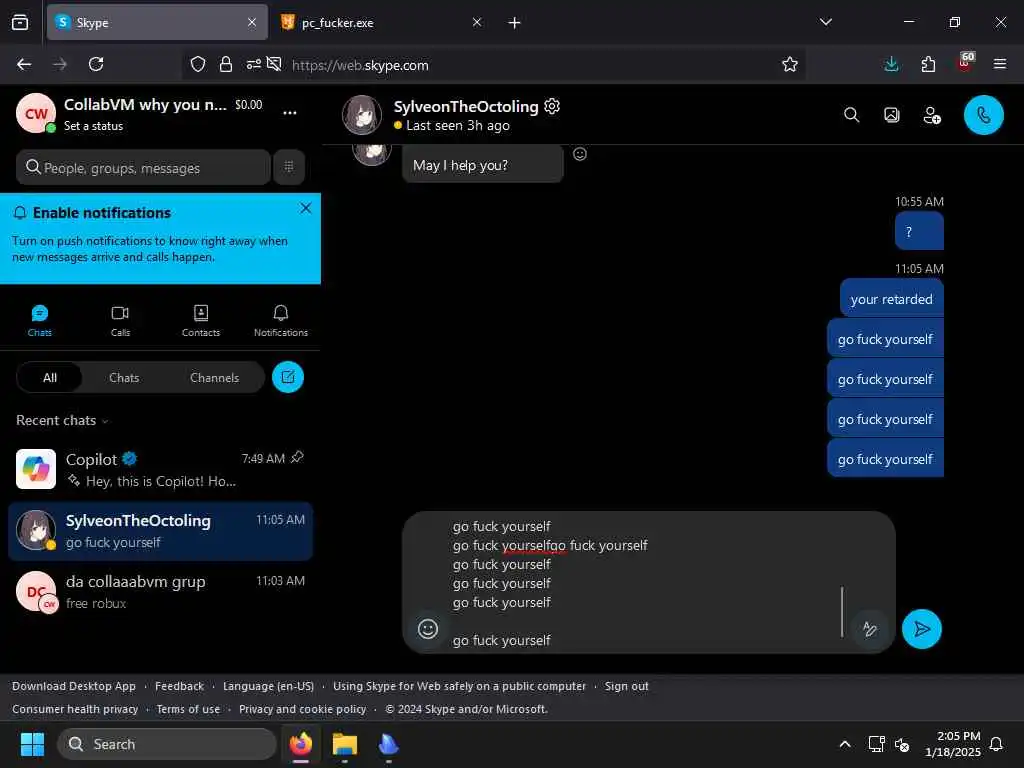
Task: Select the Chats filter pill
Action: click(124, 377)
